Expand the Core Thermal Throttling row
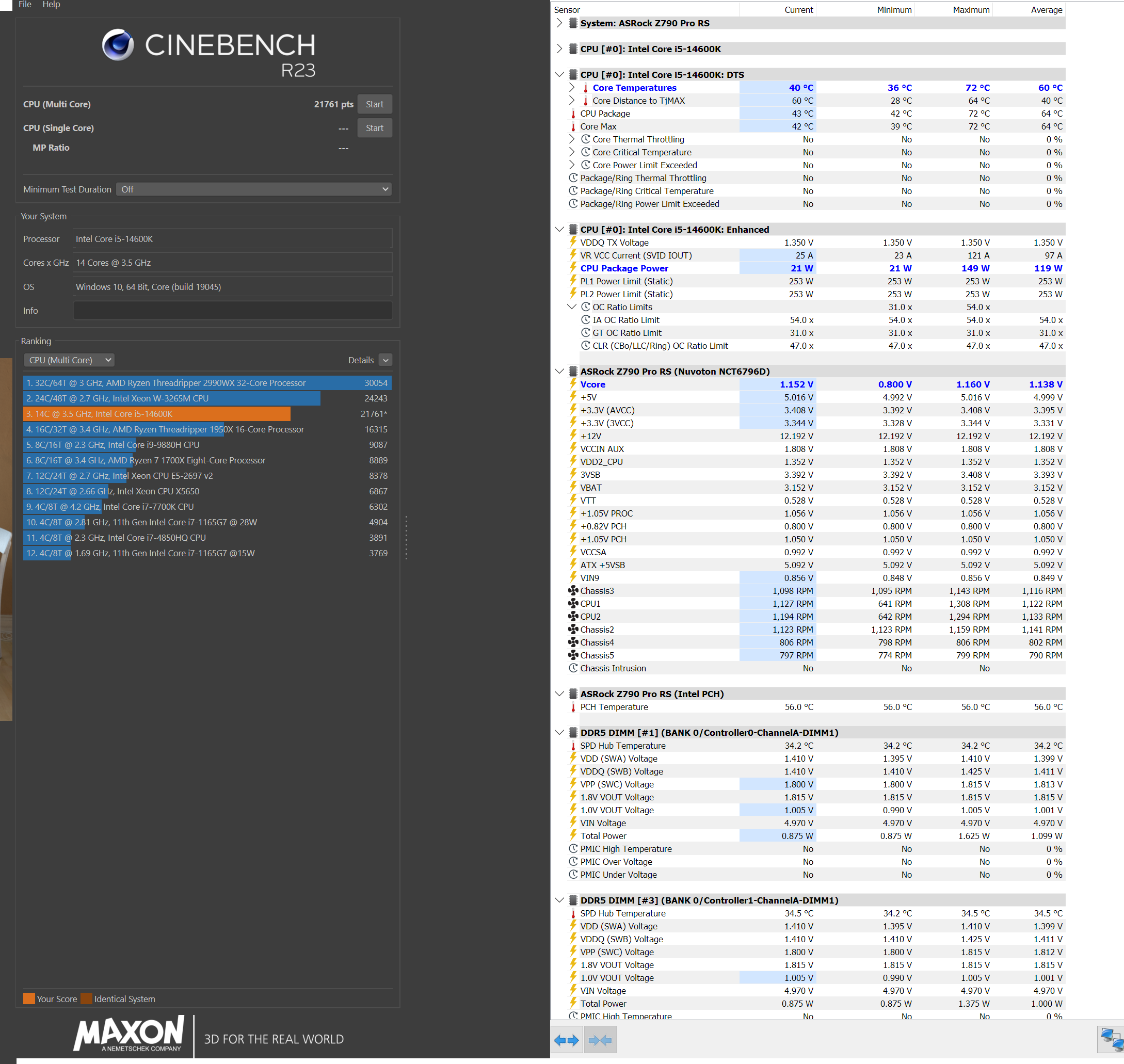 pyautogui.click(x=572, y=139)
